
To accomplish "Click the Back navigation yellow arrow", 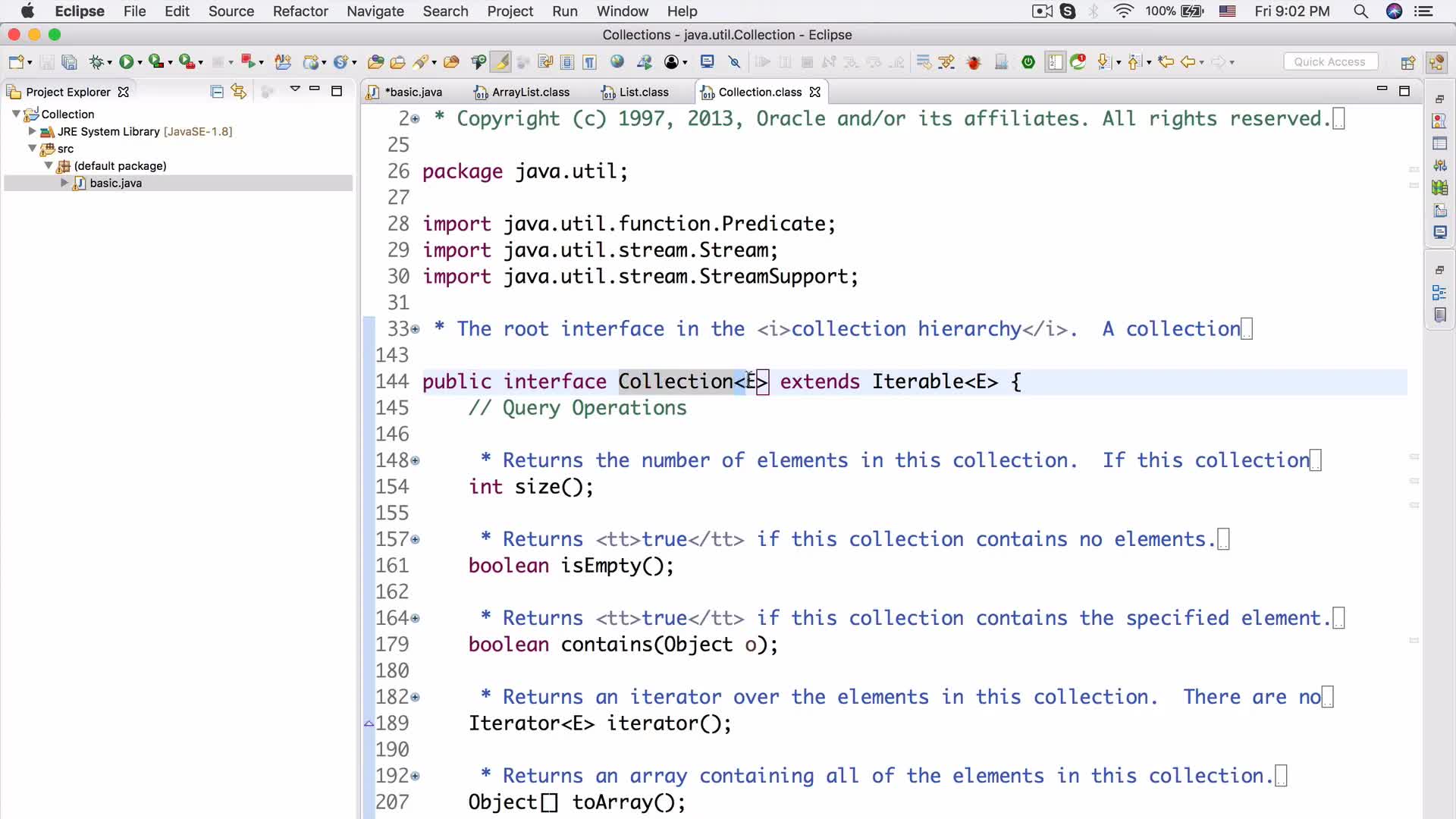I will (1188, 62).
